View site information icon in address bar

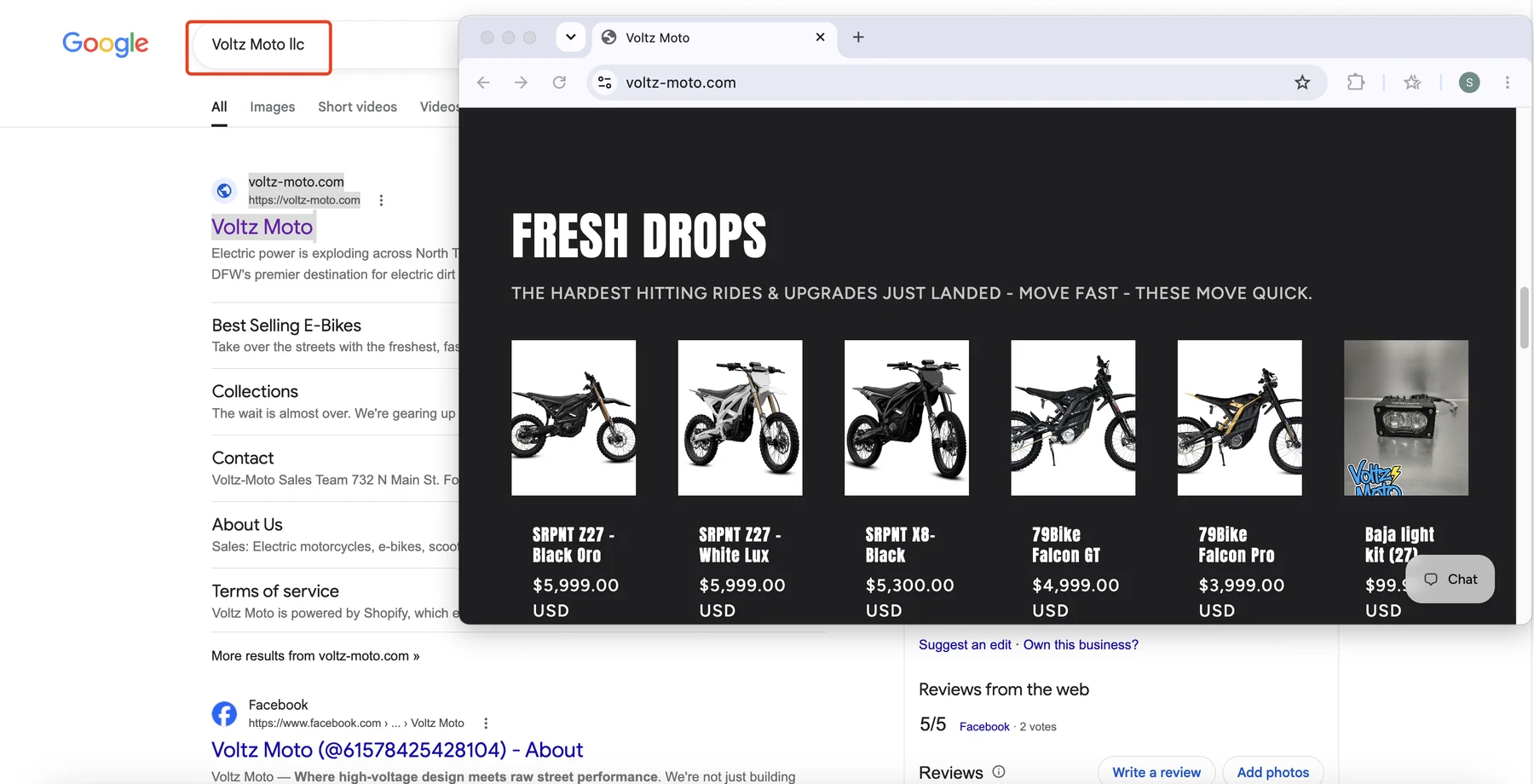click(x=605, y=83)
